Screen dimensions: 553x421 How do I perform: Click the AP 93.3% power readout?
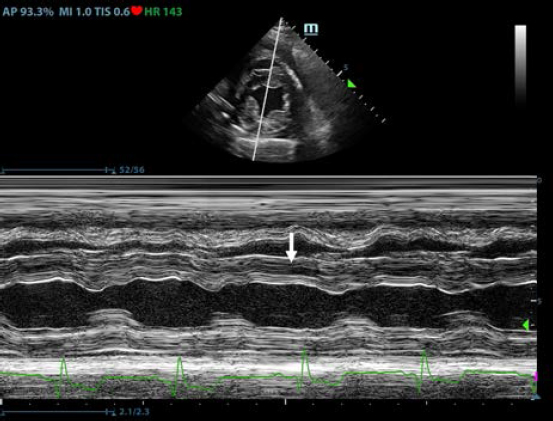[x=28, y=12]
